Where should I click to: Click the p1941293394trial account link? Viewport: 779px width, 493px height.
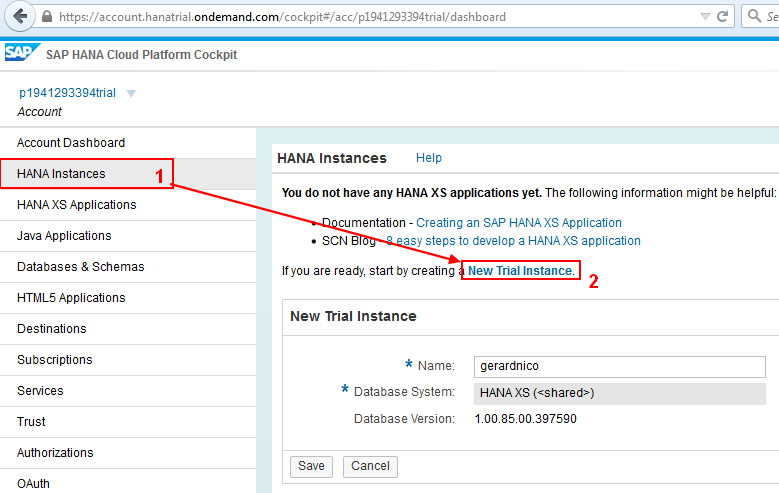pyautogui.click(x=67, y=93)
